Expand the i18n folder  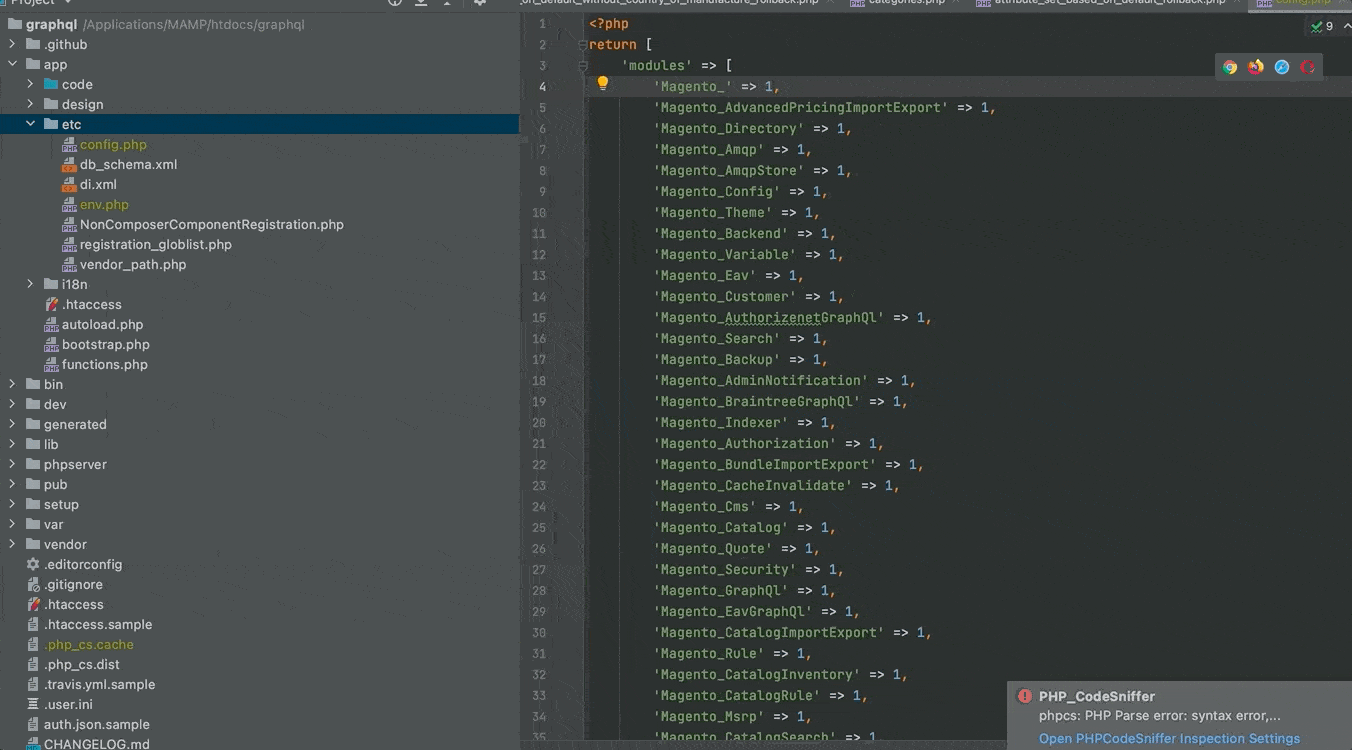pyautogui.click(x=31, y=284)
